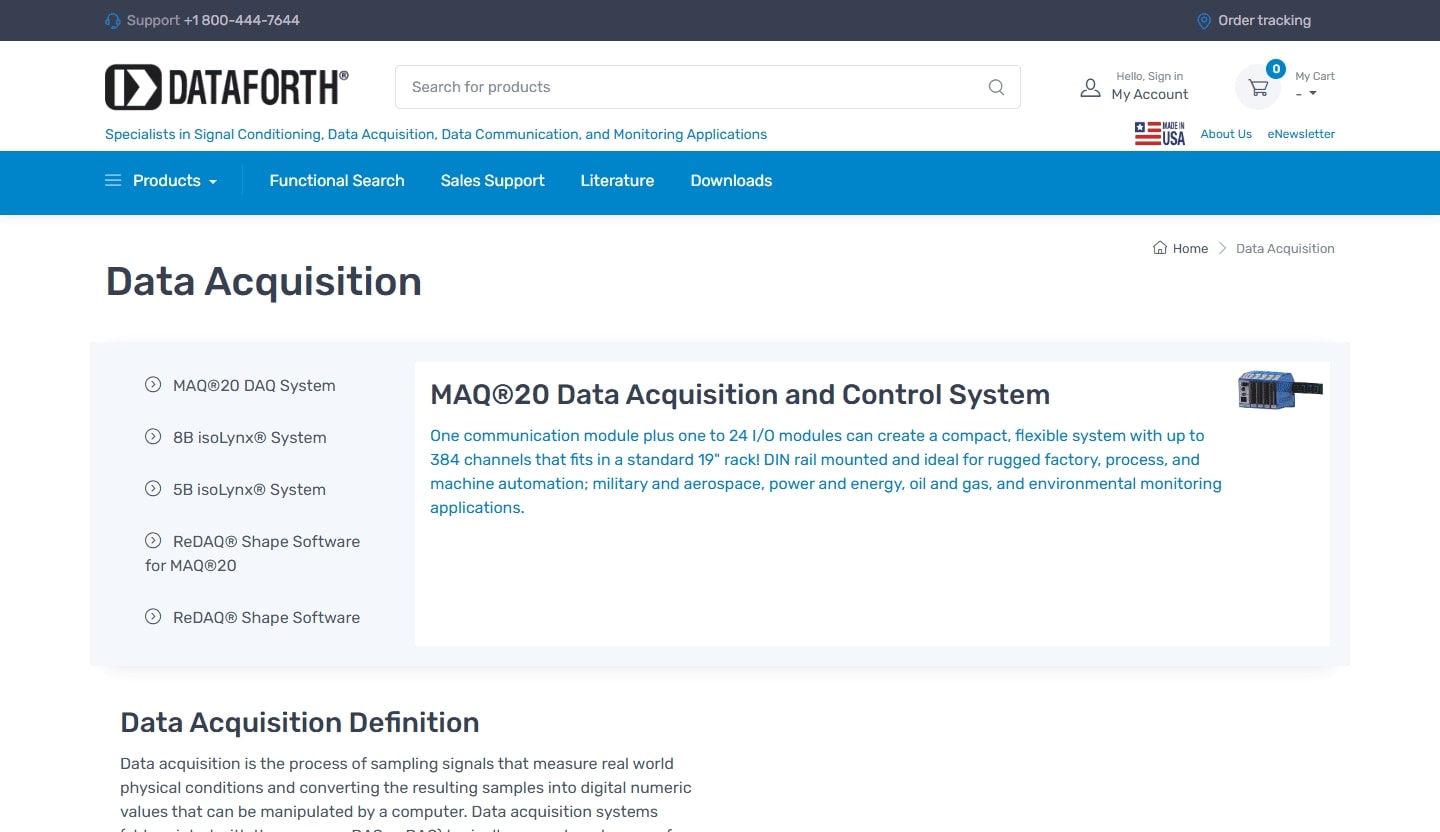Click the Products hamburger menu icon
Screen dimensions: 1440x832
pyautogui.click(x=113, y=181)
